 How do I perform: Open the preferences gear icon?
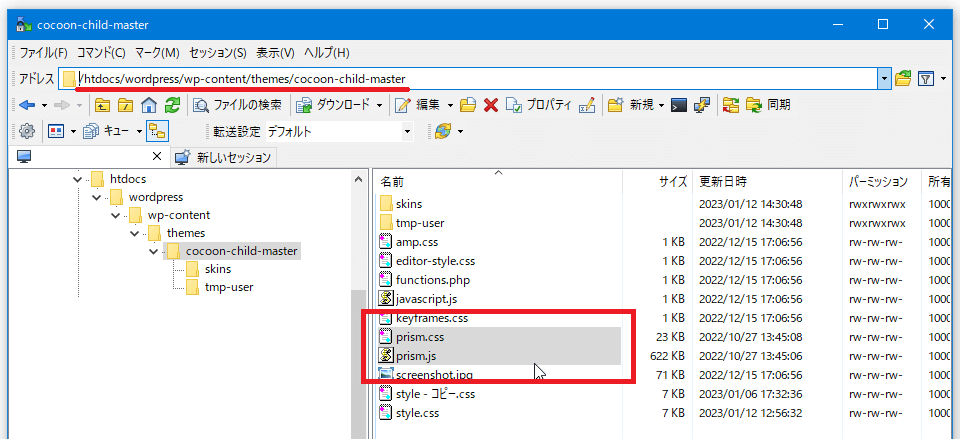27,131
